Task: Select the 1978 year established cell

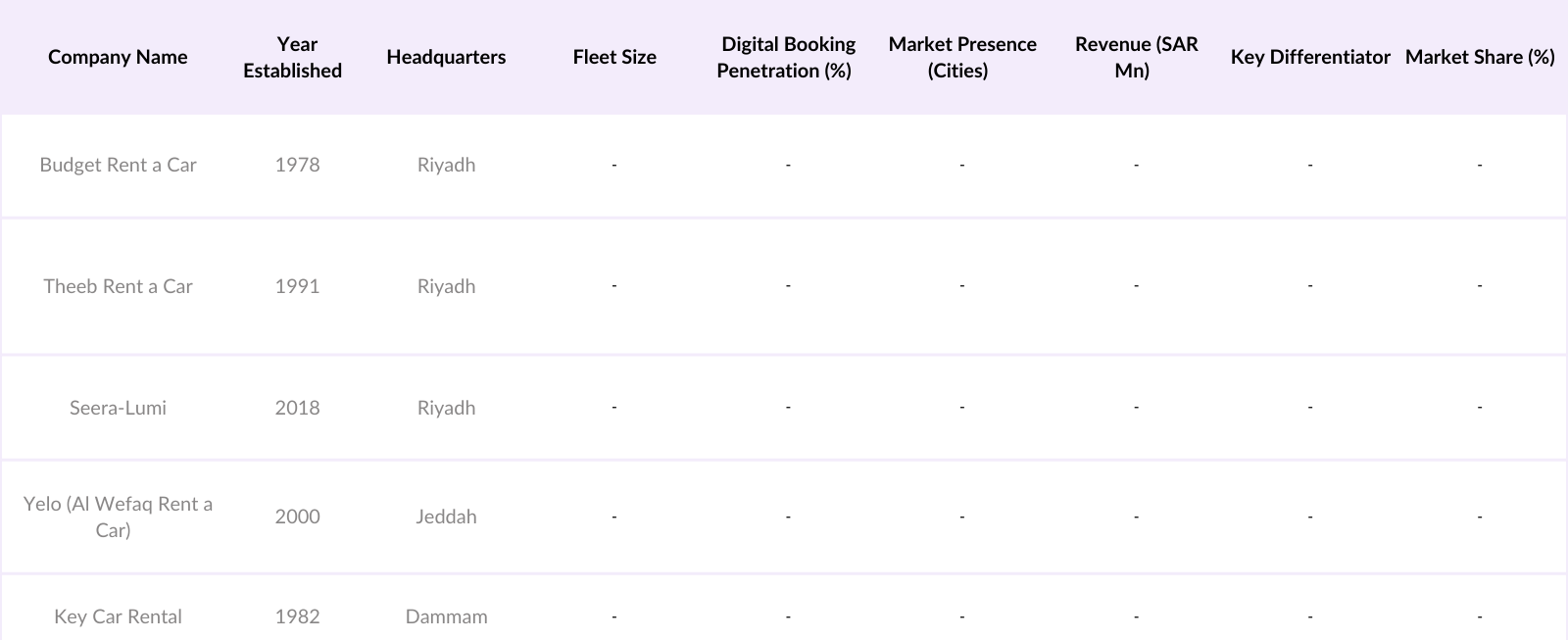Action: pos(297,165)
